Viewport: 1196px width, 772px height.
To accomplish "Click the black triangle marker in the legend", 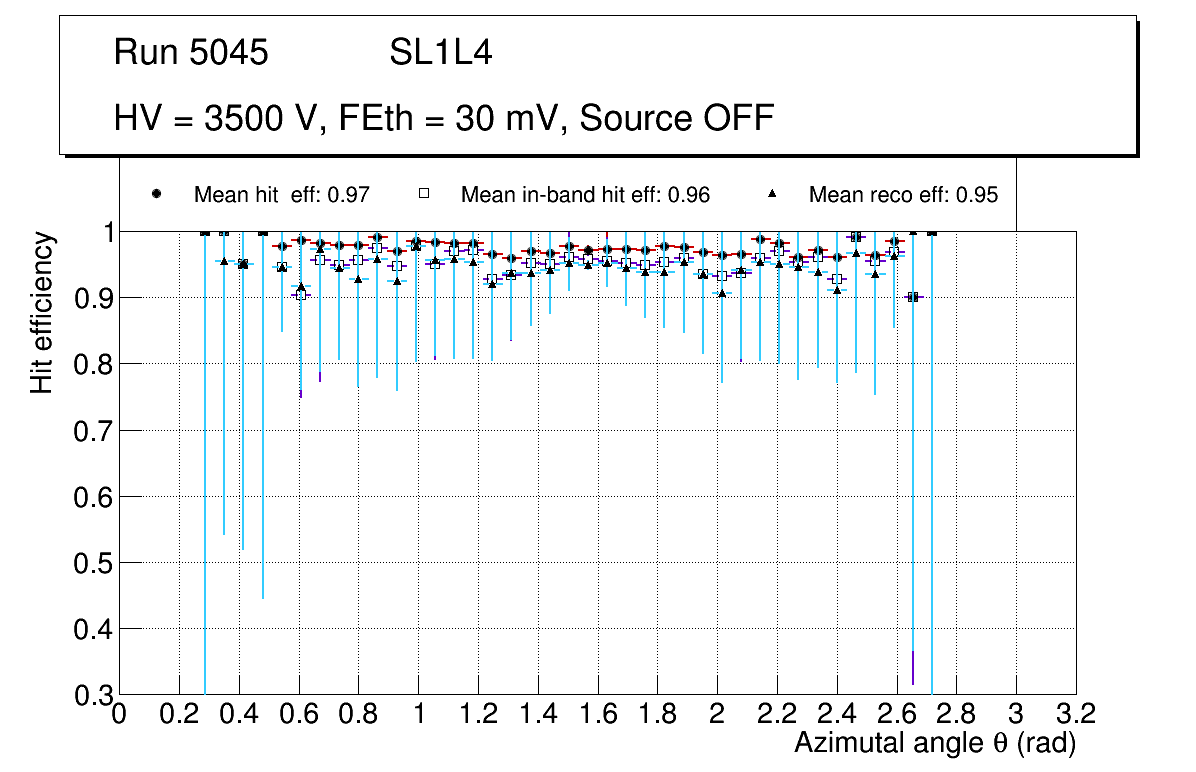I will 774,194.
